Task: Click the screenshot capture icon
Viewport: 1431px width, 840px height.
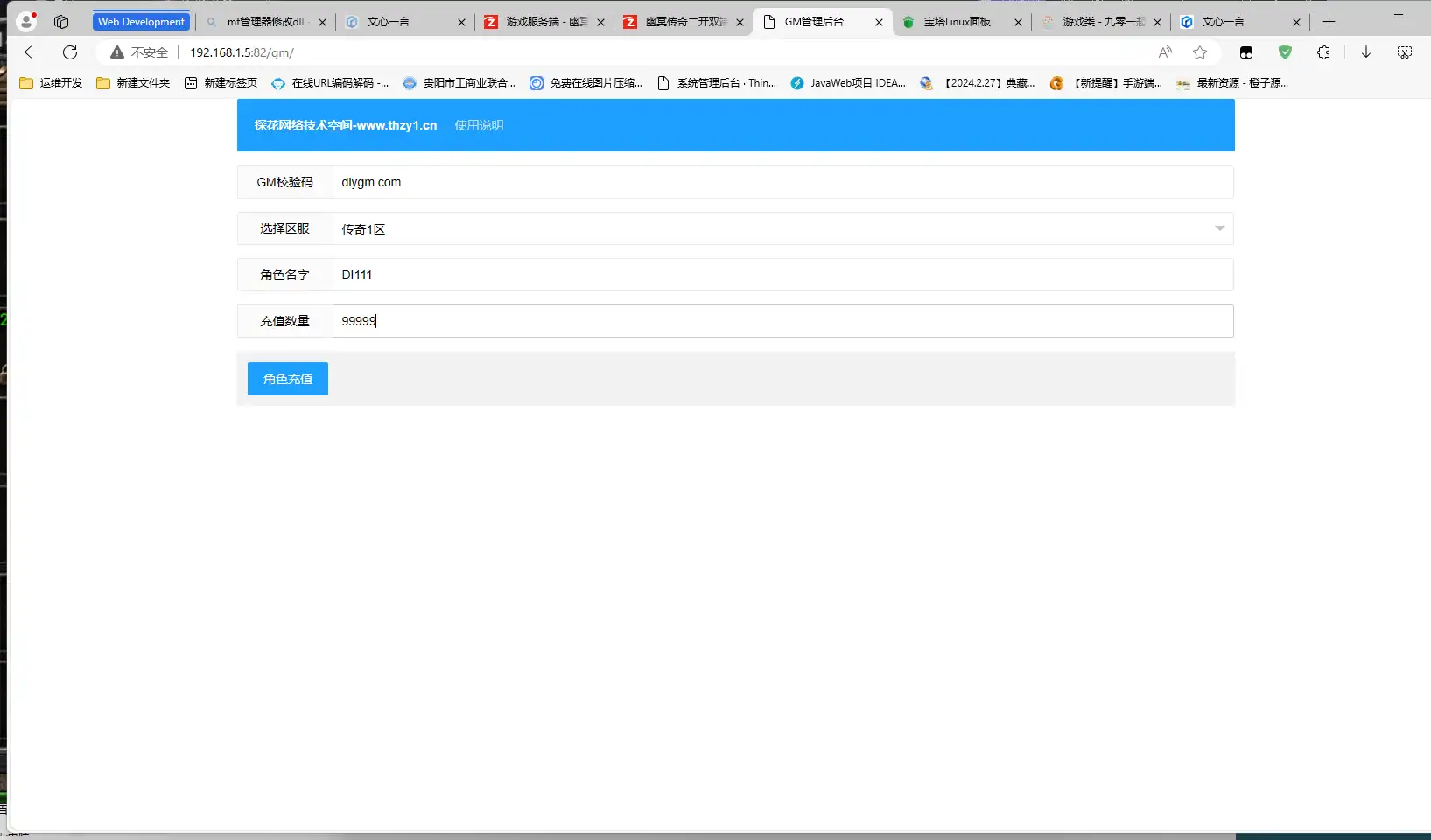Action: point(1405,52)
